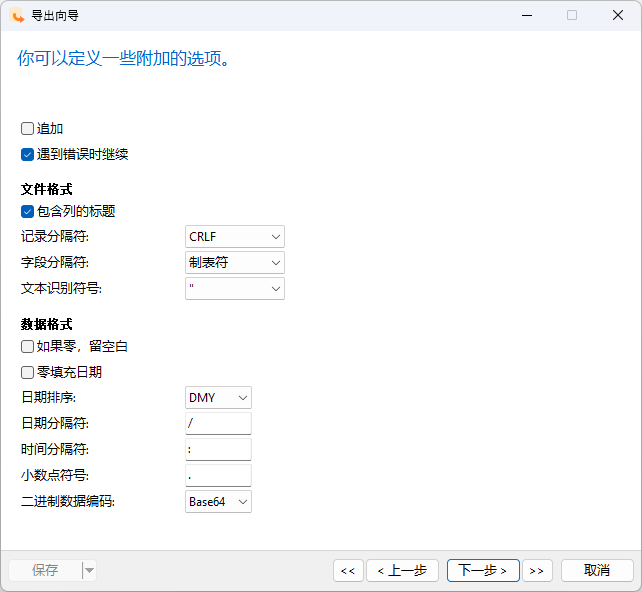Open the 二进制数据编码 Base64 dropdown

[218, 502]
